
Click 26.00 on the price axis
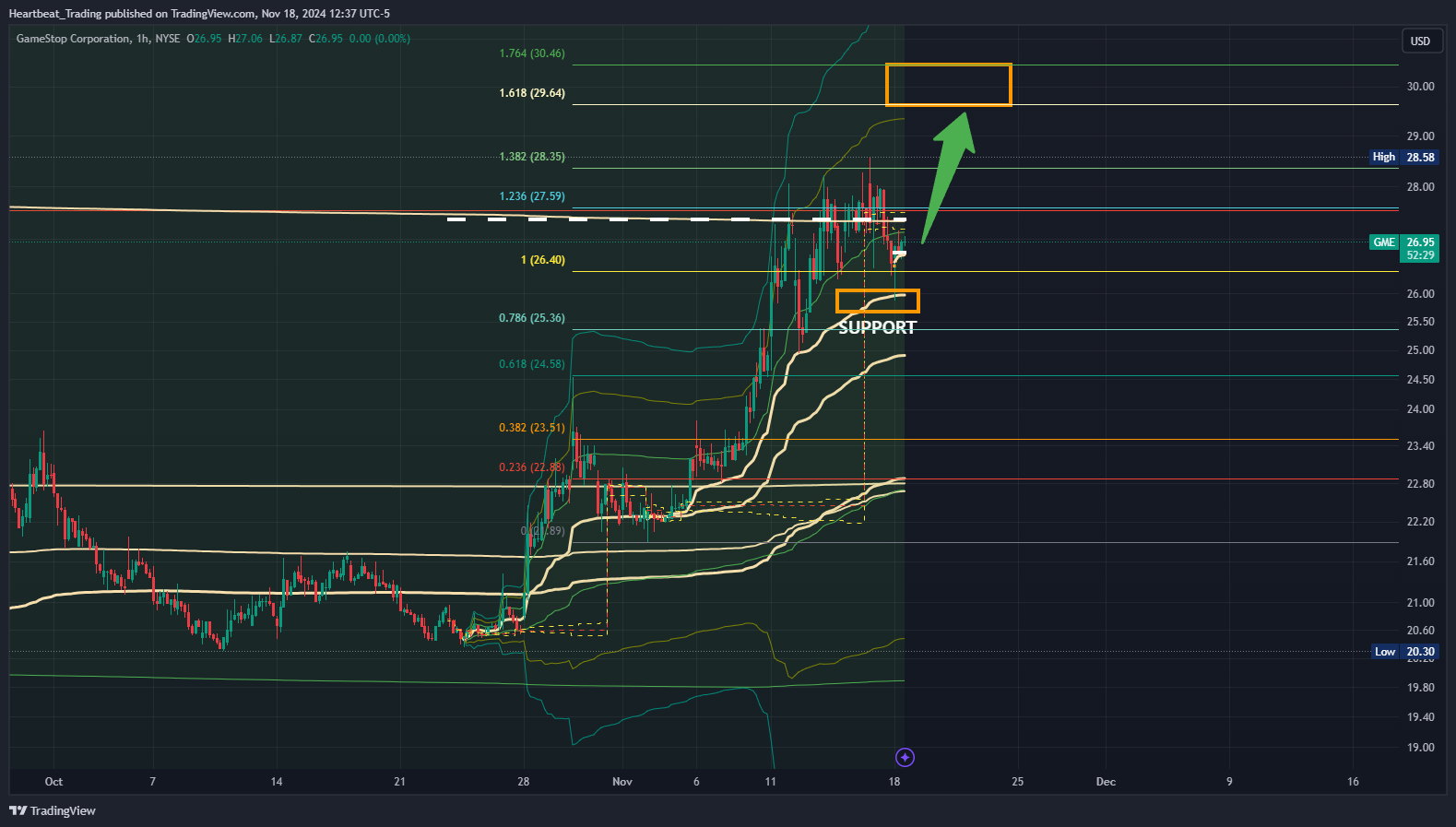point(1420,294)
